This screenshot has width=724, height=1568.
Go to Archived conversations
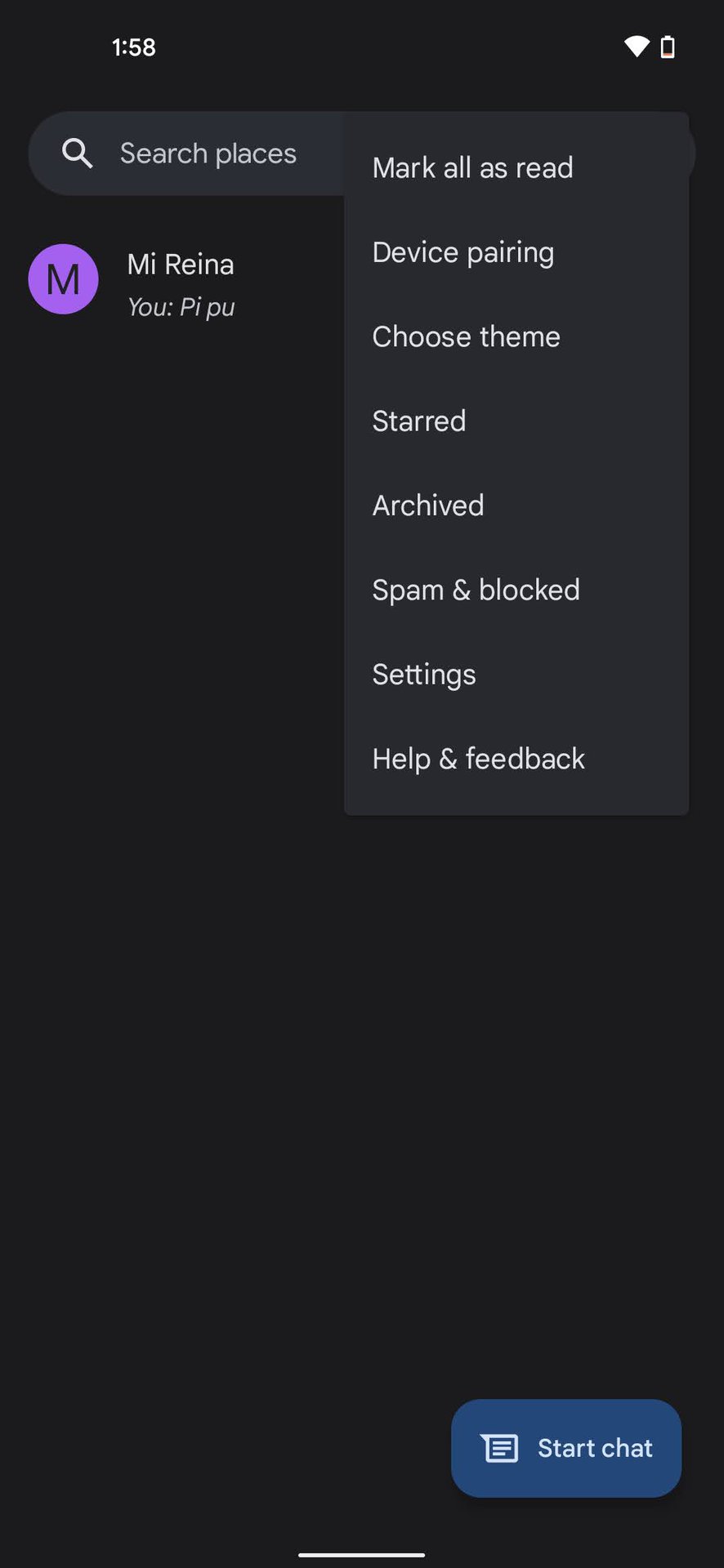(427, 506)
